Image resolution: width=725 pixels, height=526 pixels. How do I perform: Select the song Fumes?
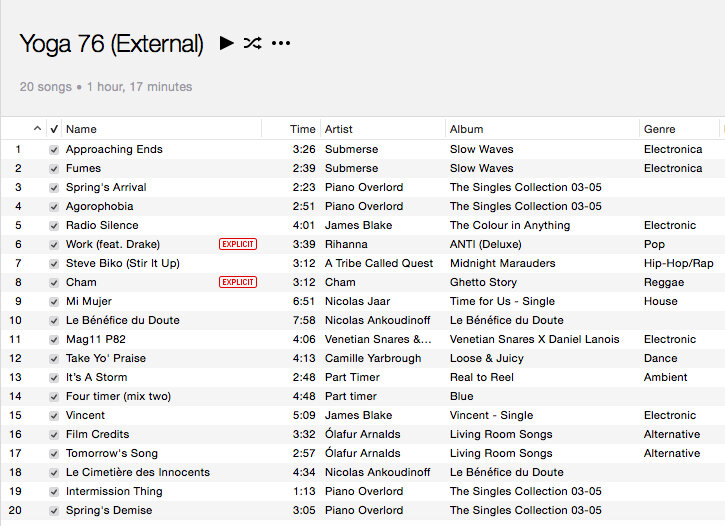coord(83,168)
